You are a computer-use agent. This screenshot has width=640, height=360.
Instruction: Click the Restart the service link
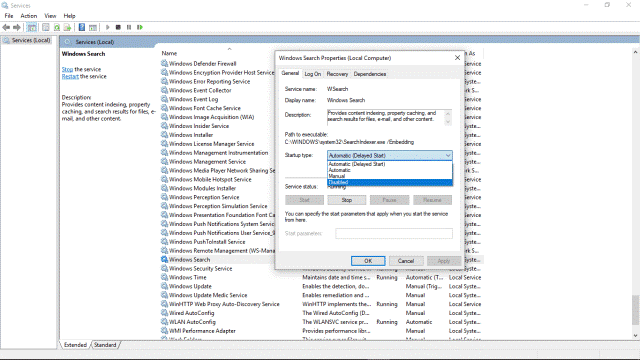pyautogui.click(x=70, y=76)
